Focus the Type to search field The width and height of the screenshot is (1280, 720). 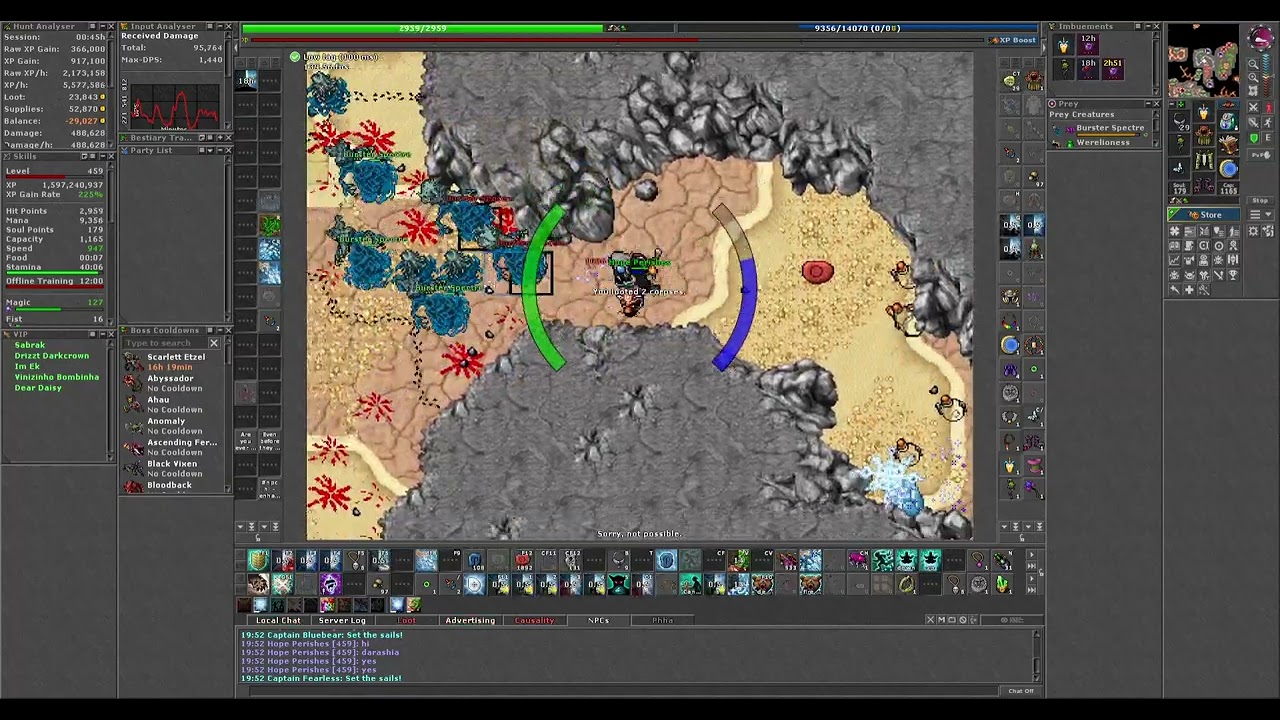tap(165, 343)
